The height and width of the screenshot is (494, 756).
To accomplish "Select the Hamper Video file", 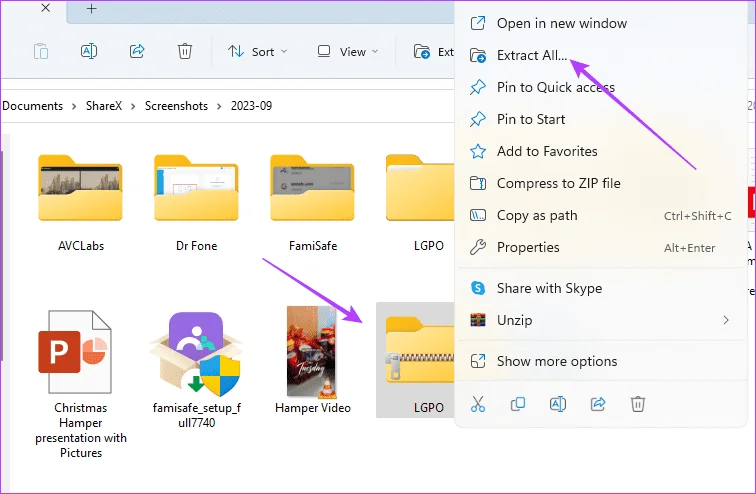I will (x=312, y=360).
